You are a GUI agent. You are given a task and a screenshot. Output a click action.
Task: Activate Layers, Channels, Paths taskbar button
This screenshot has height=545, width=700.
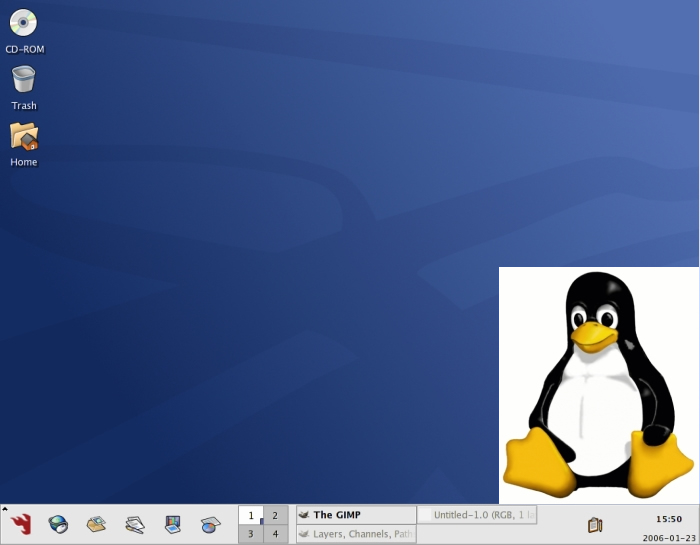tap(356, 534)
